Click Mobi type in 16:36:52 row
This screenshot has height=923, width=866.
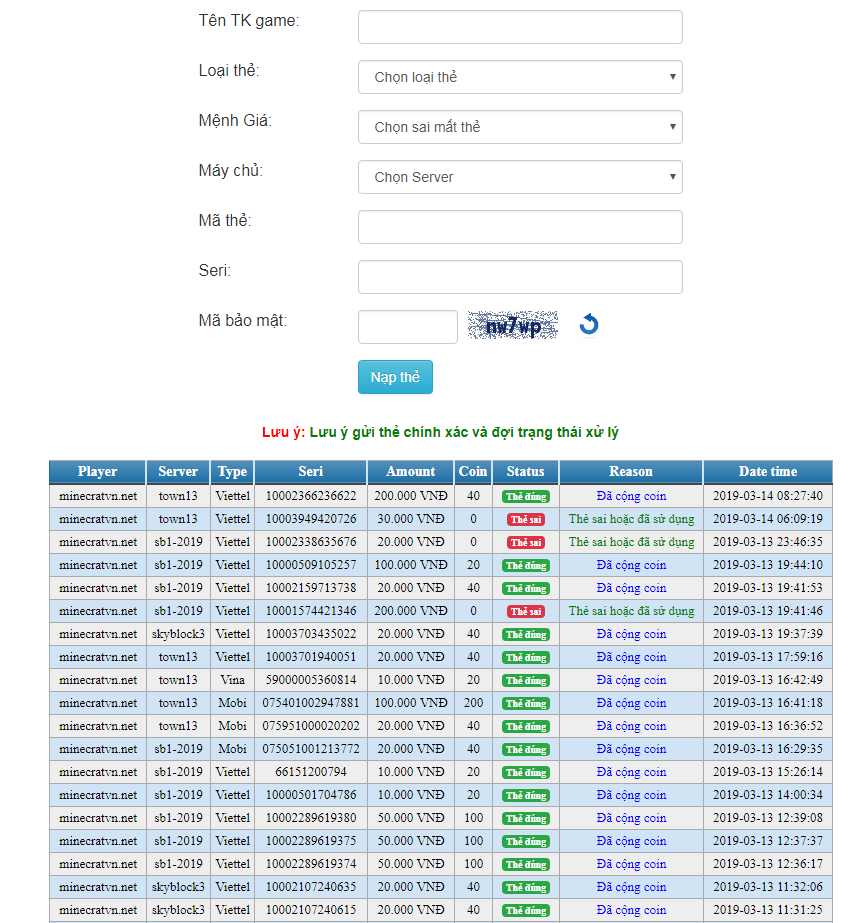(233, 726)
